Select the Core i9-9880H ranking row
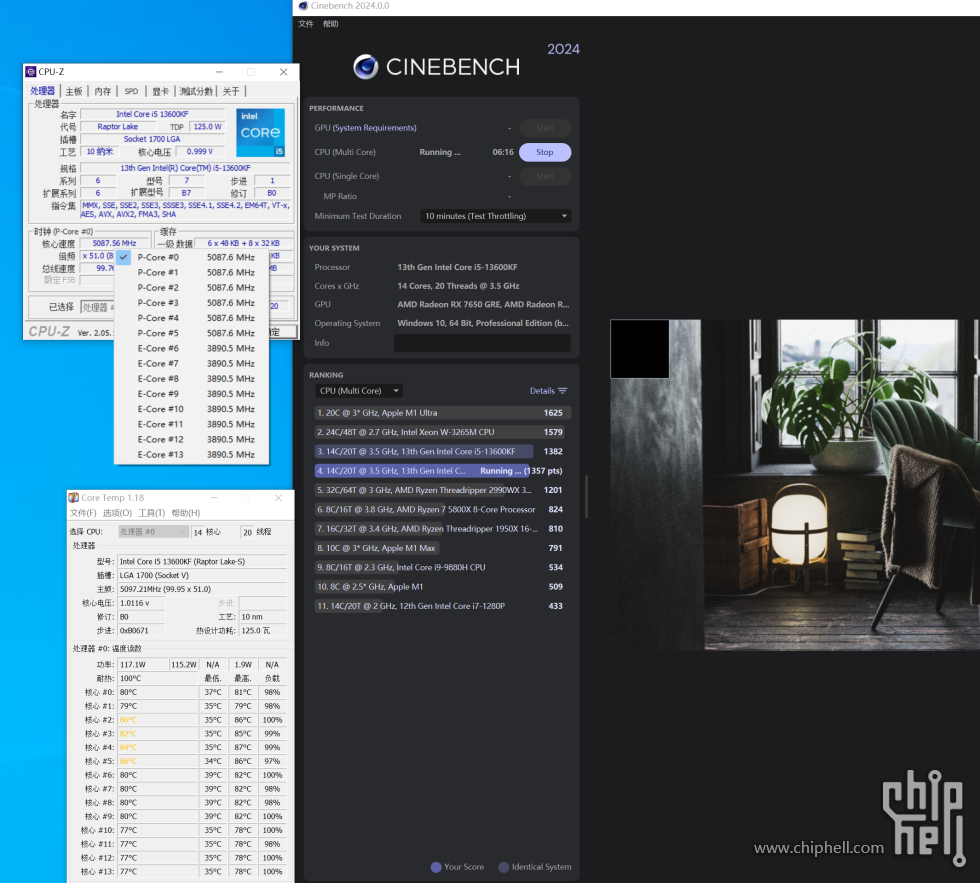The image size is (980, 883). coord(442,567)
